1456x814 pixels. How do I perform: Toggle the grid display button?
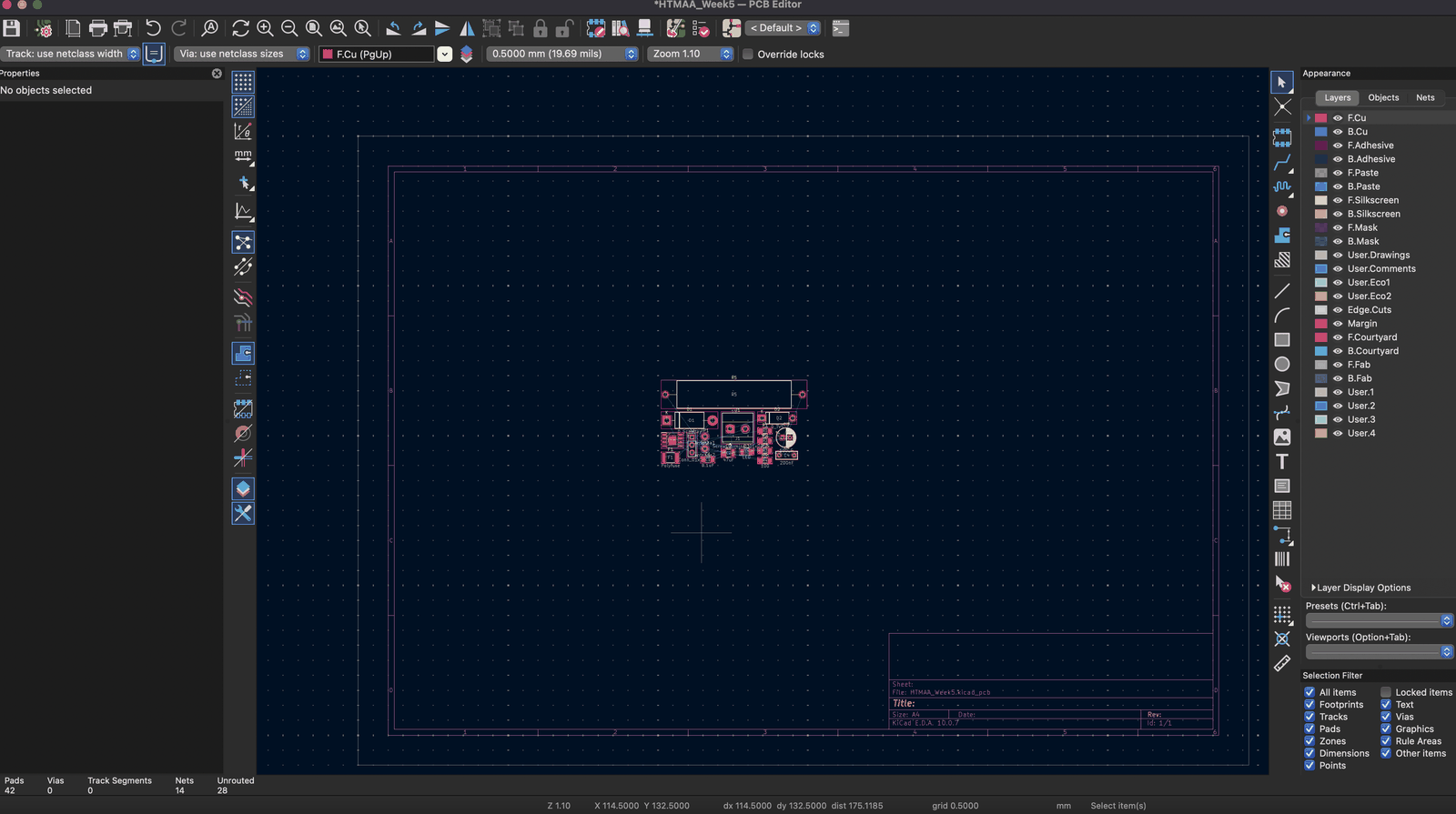(x=243, y=82)
